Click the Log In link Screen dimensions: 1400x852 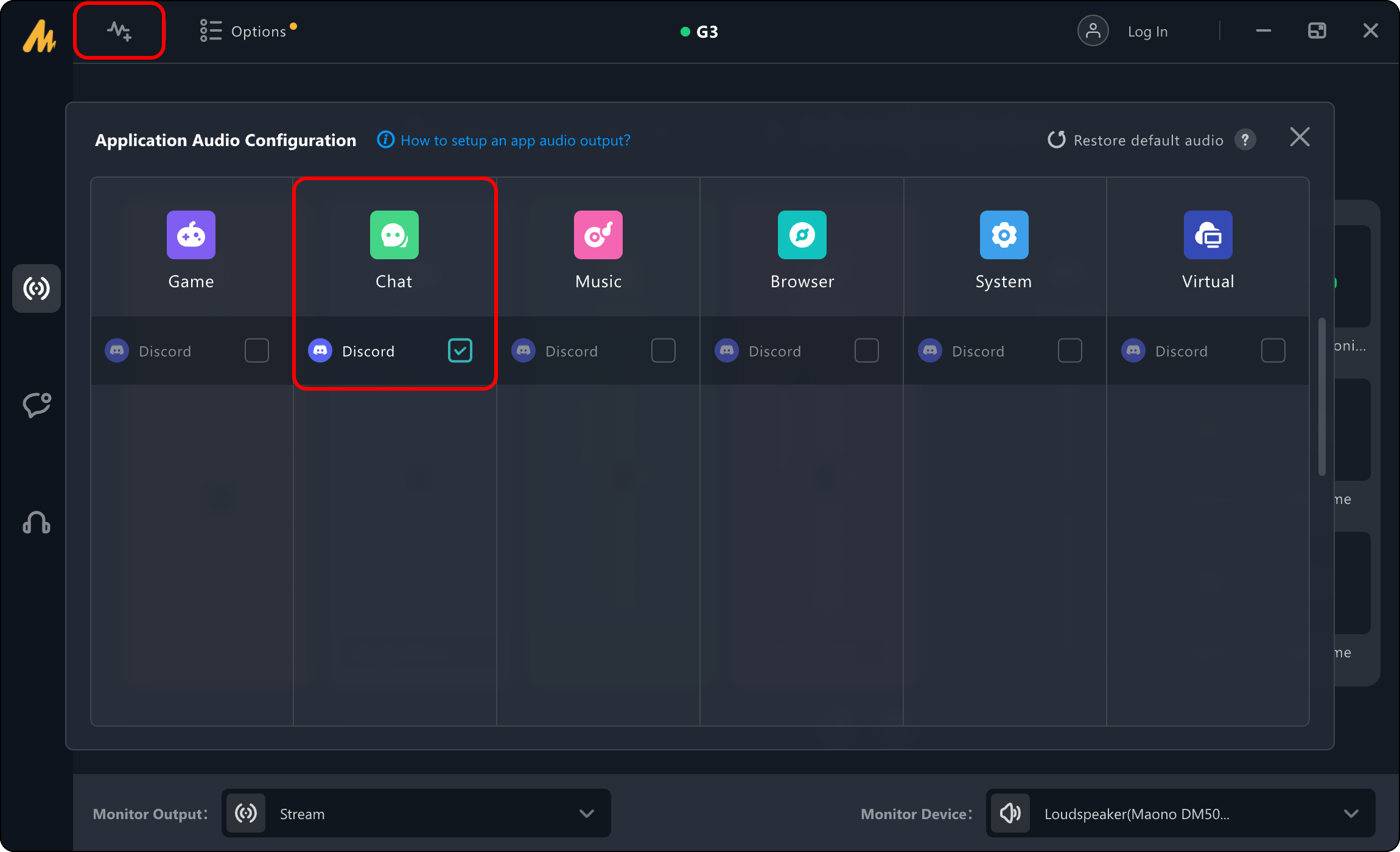[1147, 32]
